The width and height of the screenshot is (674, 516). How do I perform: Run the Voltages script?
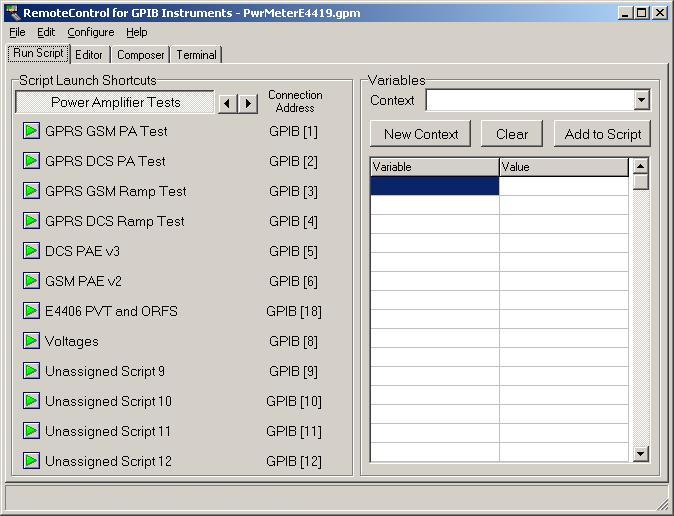31,341
